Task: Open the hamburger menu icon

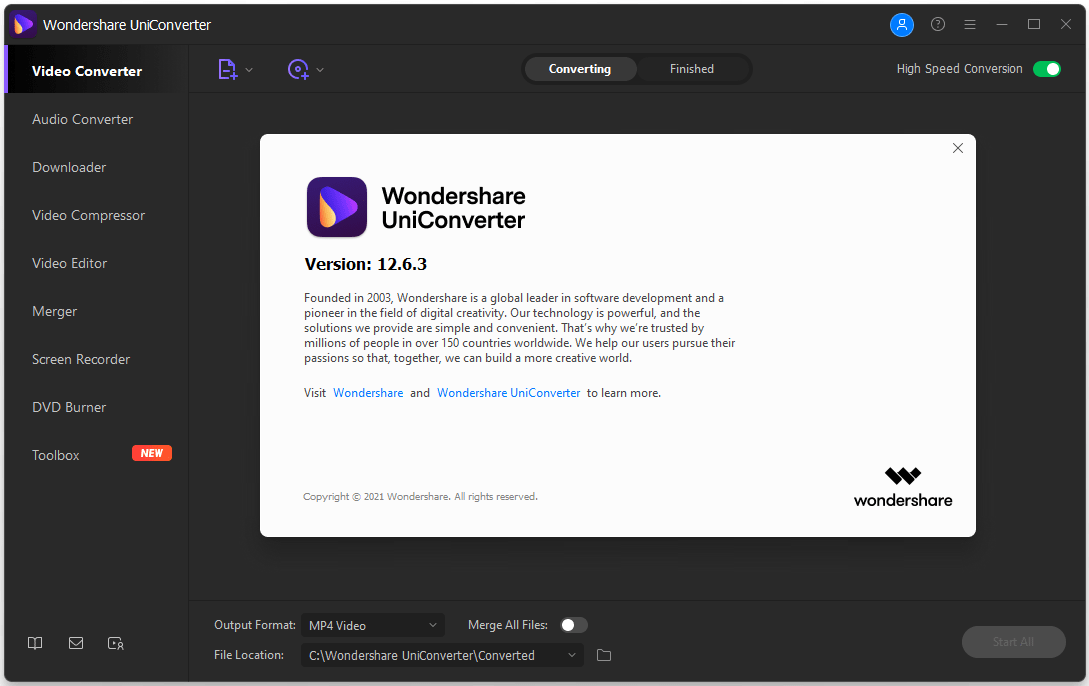Action: 970,24
